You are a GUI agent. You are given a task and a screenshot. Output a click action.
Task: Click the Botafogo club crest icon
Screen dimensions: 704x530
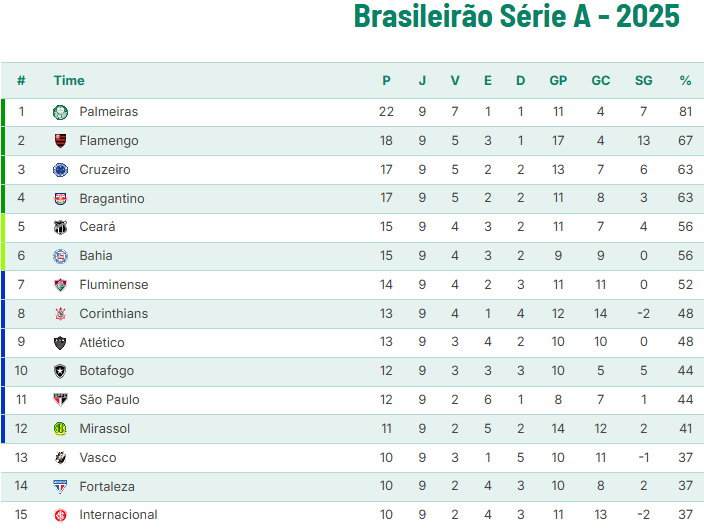60,371
